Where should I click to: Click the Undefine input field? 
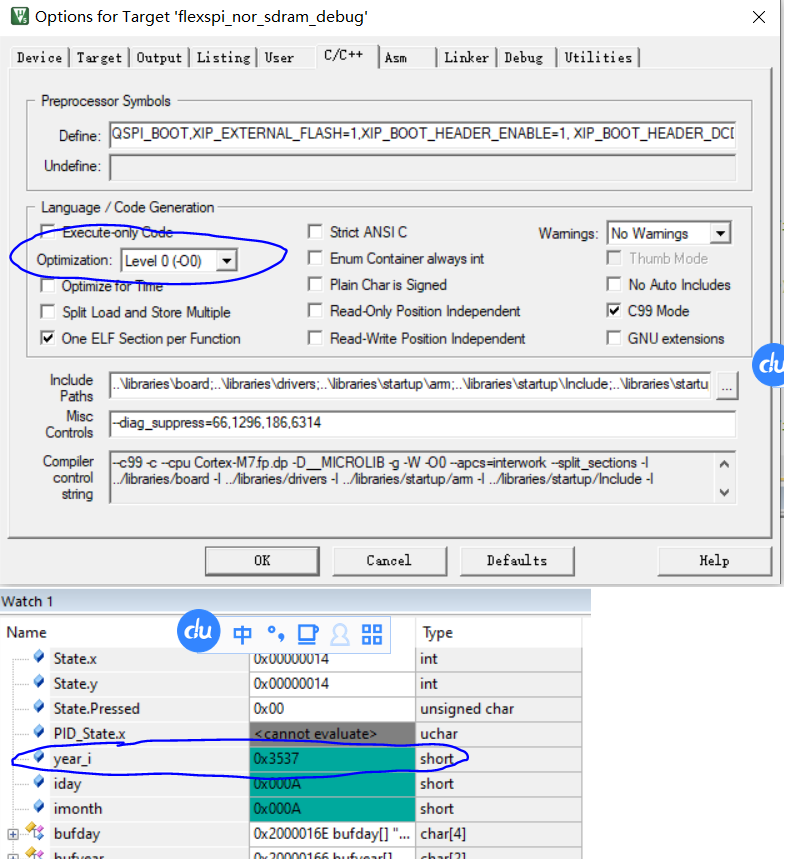point(422,167)
